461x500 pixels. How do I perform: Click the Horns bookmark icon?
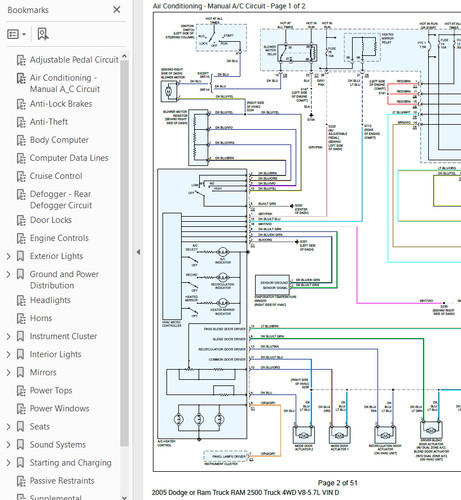point(21,318)
